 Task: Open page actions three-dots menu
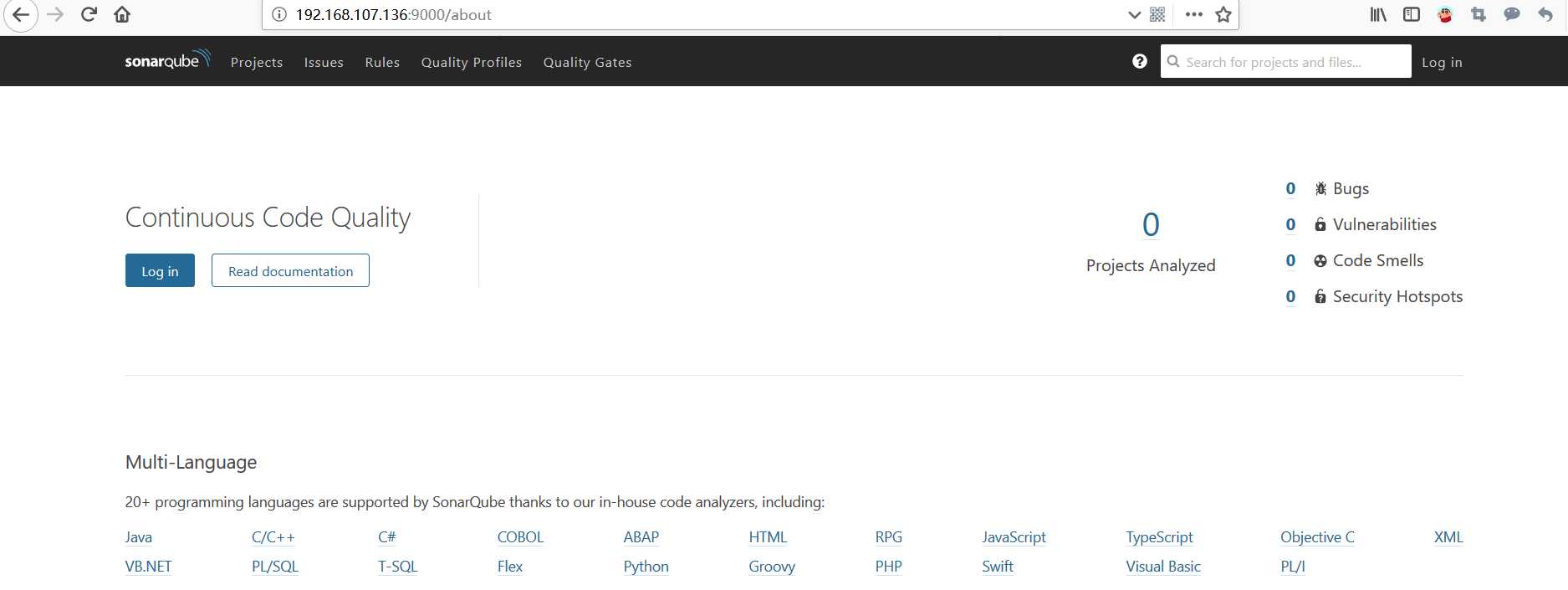[1193, 14]
